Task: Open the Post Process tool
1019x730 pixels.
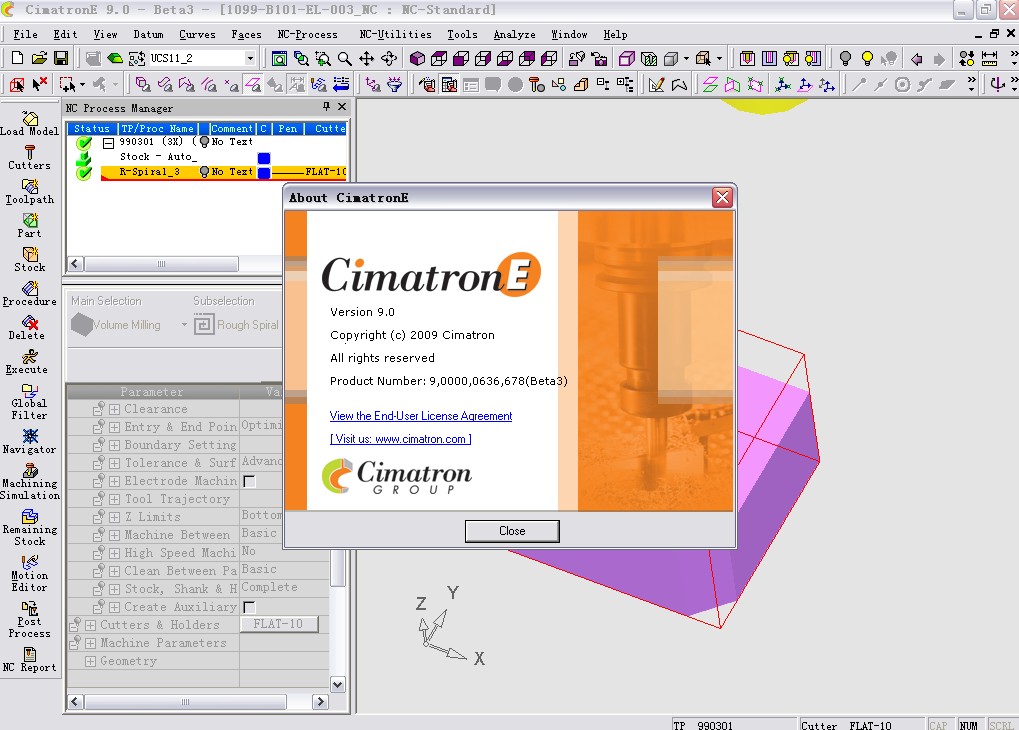Action: click(x=30, y=620)
